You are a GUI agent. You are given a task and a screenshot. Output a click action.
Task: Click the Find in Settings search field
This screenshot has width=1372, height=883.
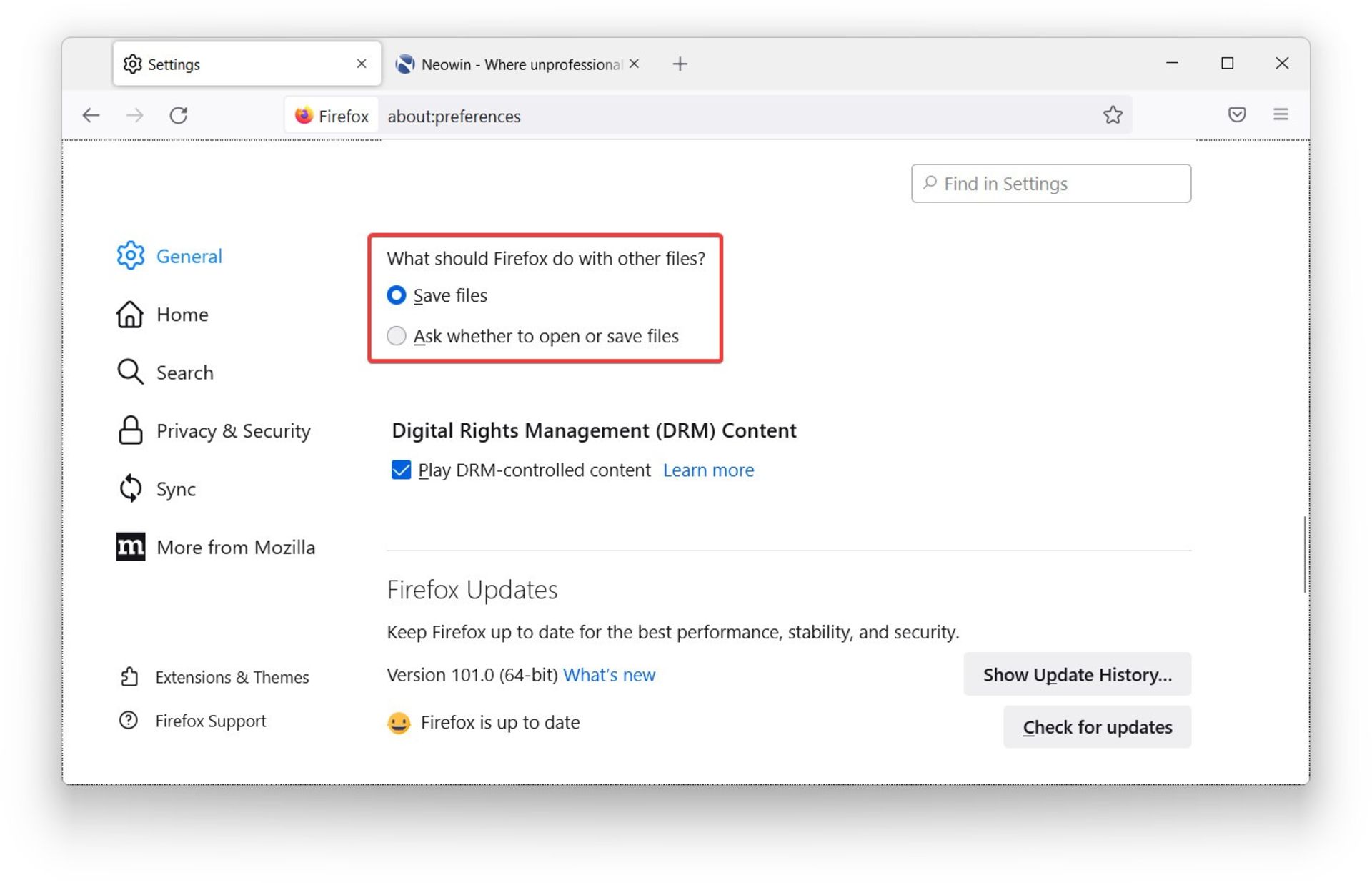1050,184
